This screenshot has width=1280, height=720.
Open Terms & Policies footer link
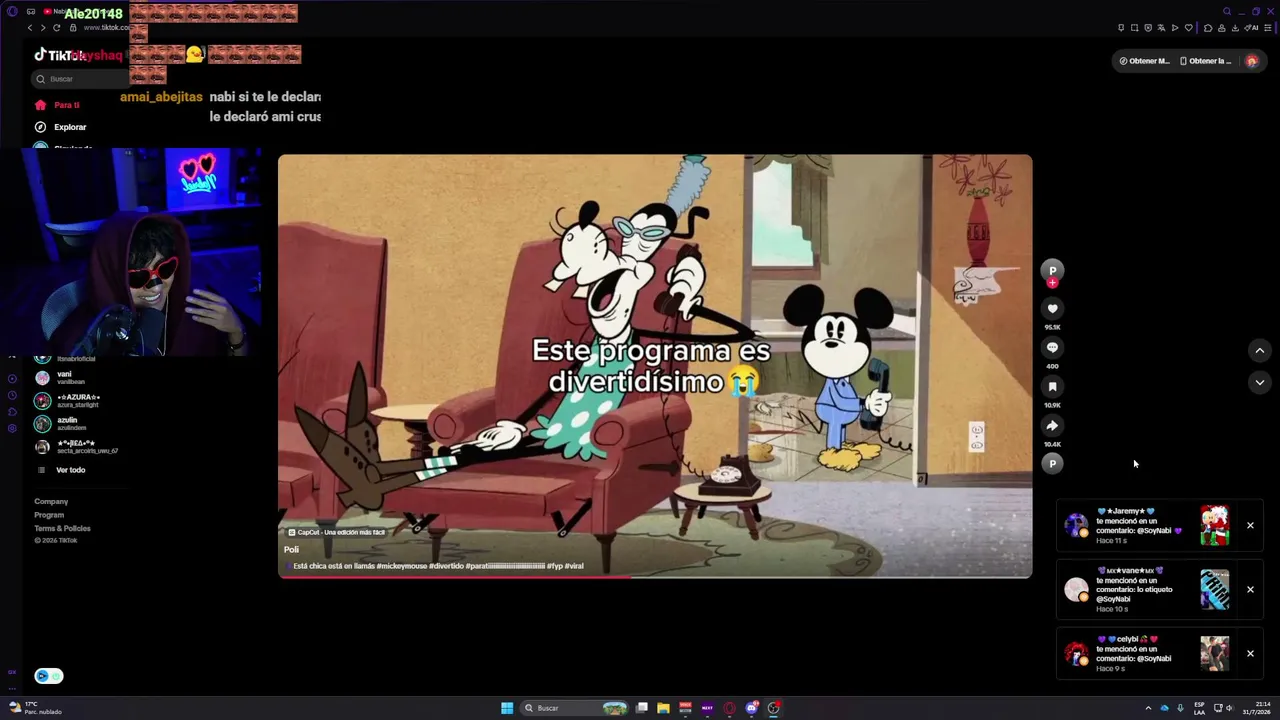click(x=62, y=528)
